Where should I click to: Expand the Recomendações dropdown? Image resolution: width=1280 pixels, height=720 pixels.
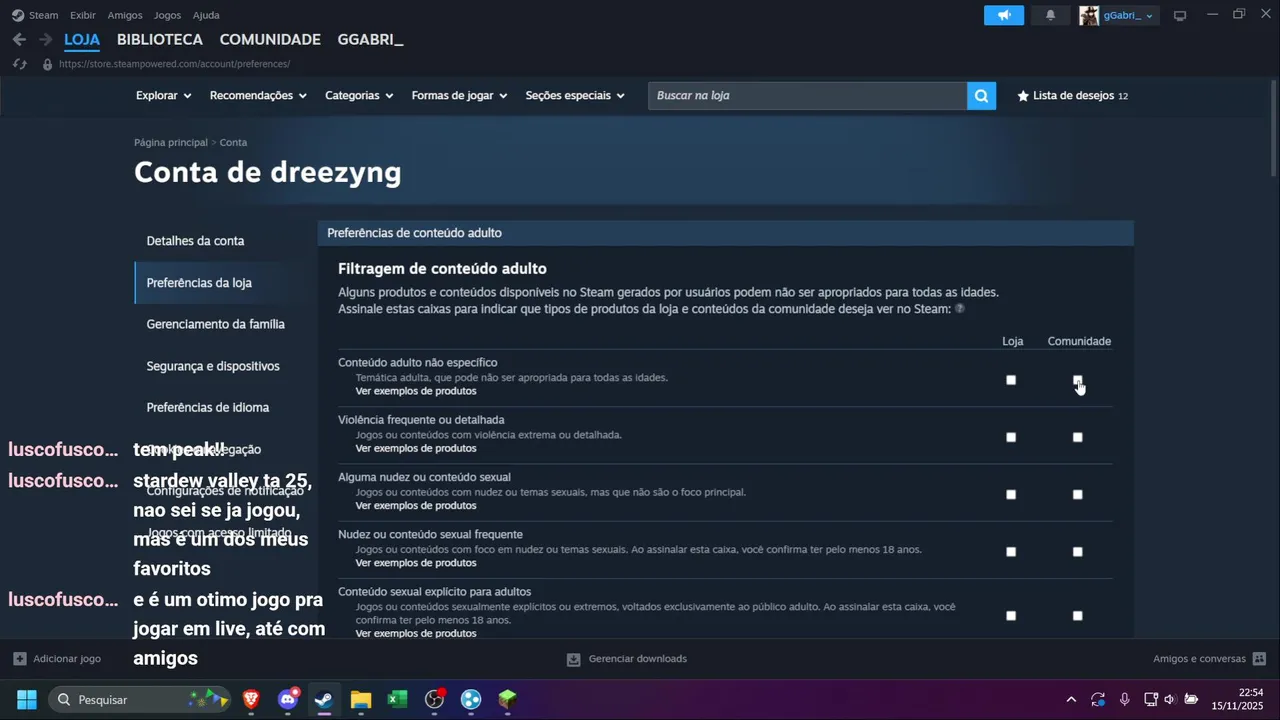point(258,96)
